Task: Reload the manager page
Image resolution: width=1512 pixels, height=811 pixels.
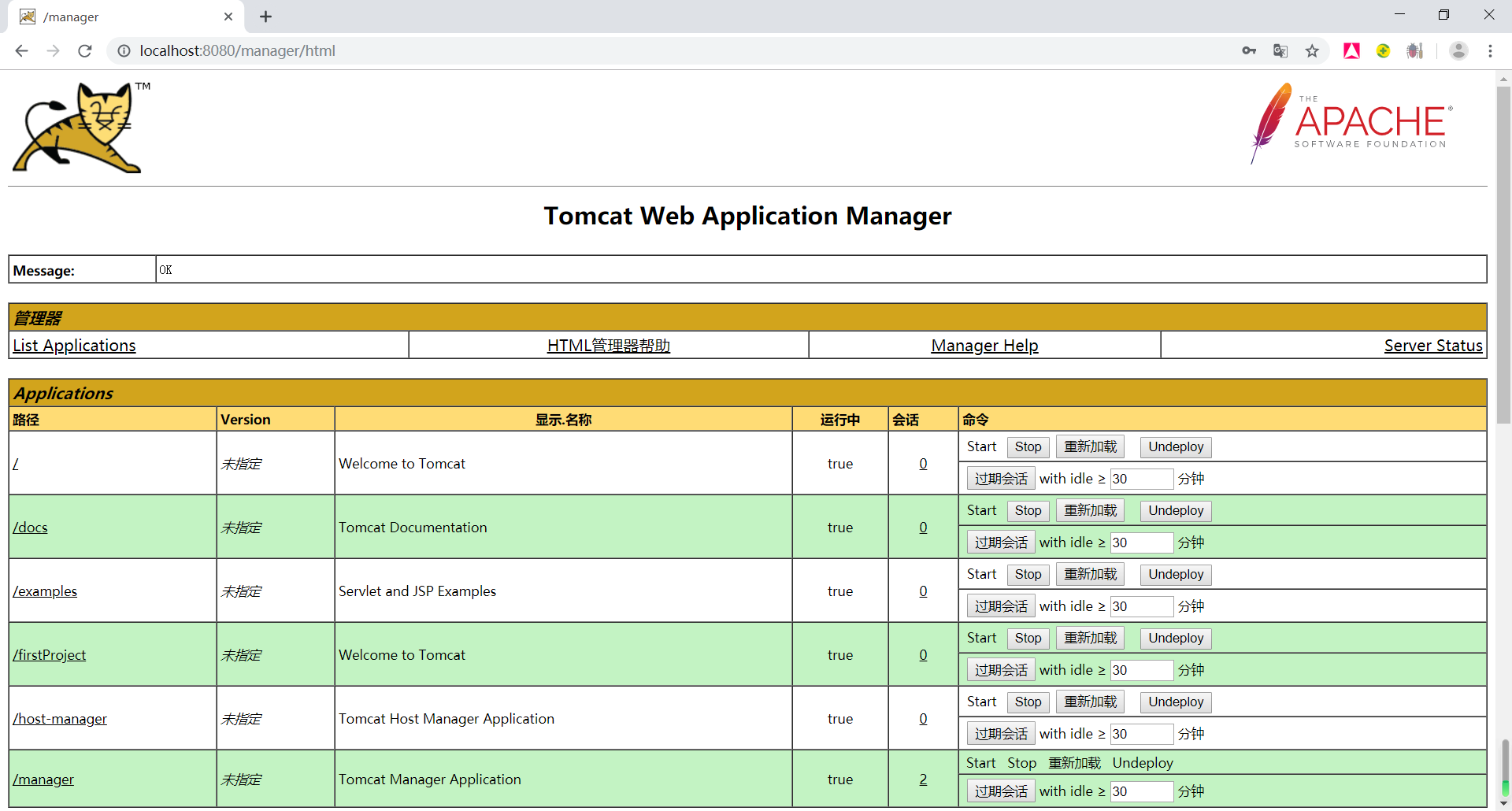Action: click(85, 50)
